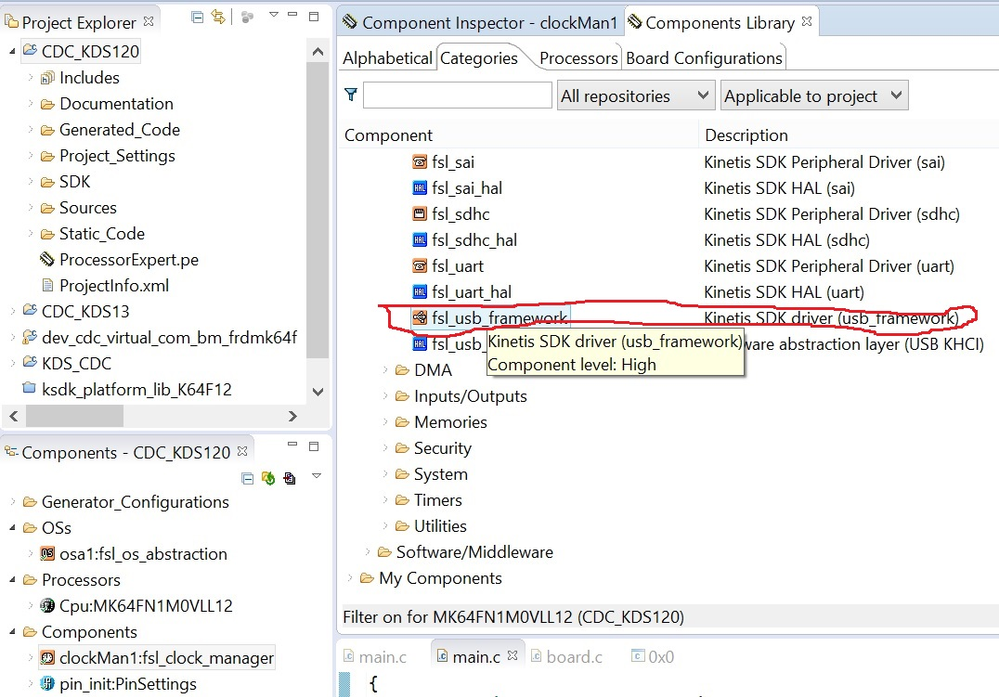This screenshot has width=999, height=697.
Task: Switch to the Processors tab
Action: 578,58
